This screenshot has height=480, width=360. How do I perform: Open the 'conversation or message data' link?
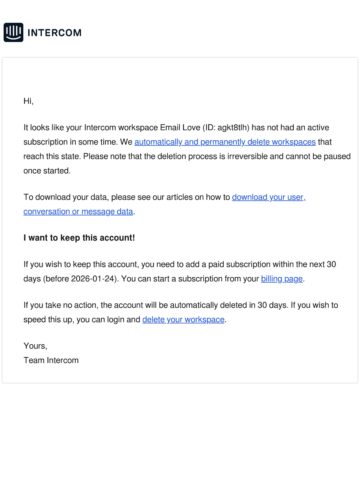pos(78,212)
